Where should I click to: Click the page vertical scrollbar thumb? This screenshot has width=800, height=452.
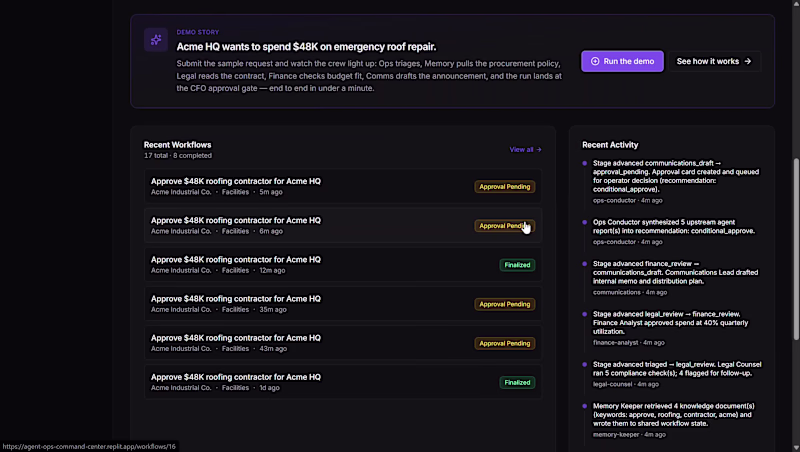[795, 249]
